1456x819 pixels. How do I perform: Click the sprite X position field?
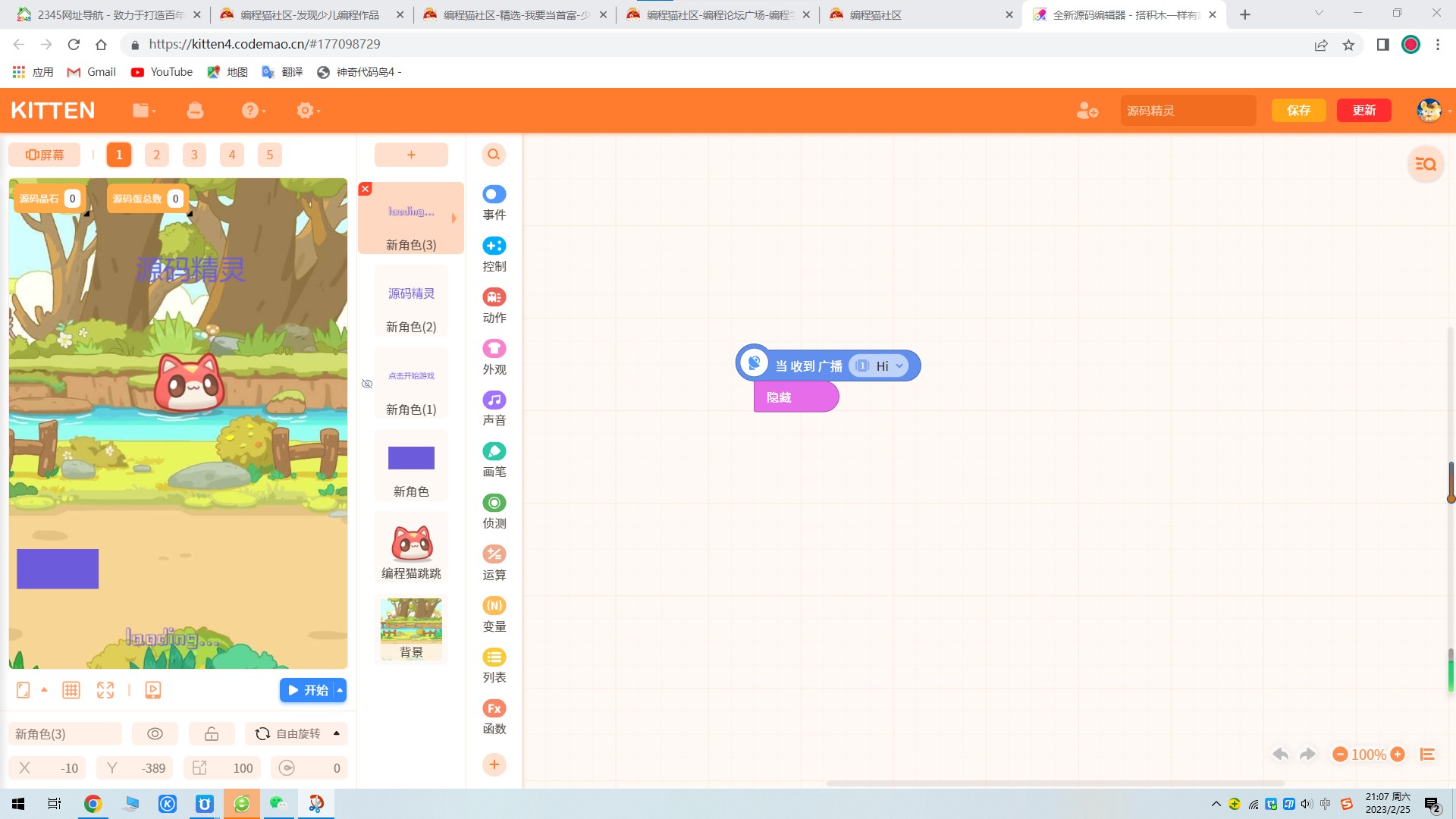(x=48, y=768)
